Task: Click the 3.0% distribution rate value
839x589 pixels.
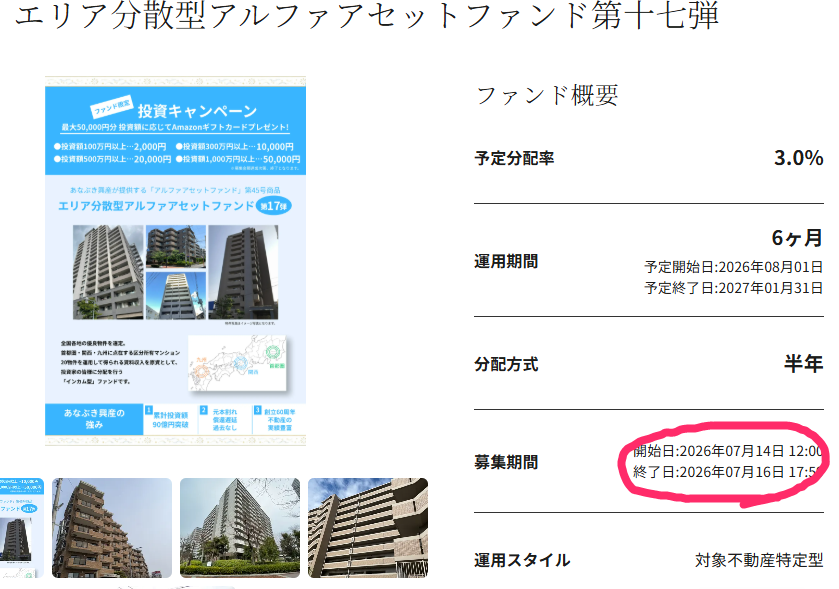Action: click(x=798, y=158)
